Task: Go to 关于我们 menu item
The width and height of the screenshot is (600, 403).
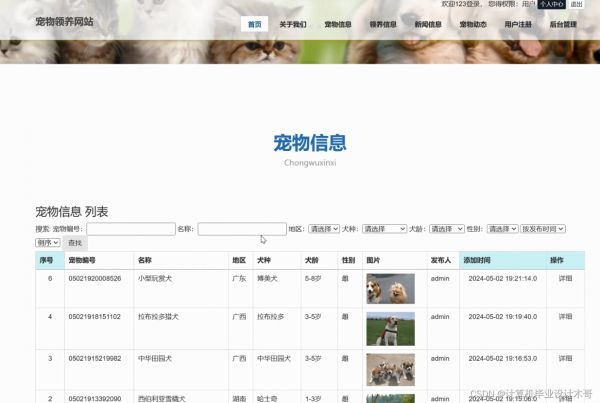Action: [293, 23]
